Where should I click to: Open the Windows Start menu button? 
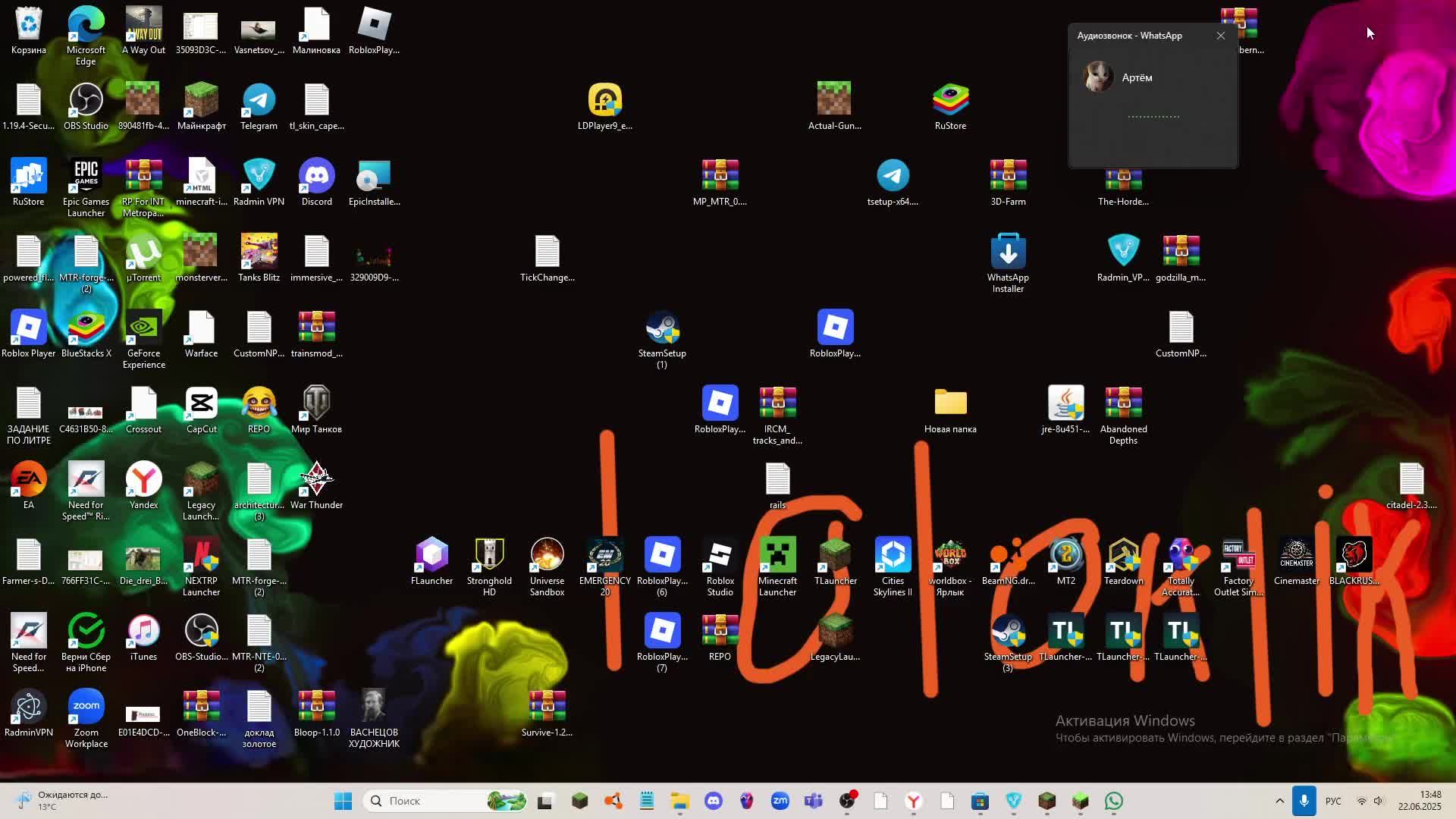[x=343, y=801]
